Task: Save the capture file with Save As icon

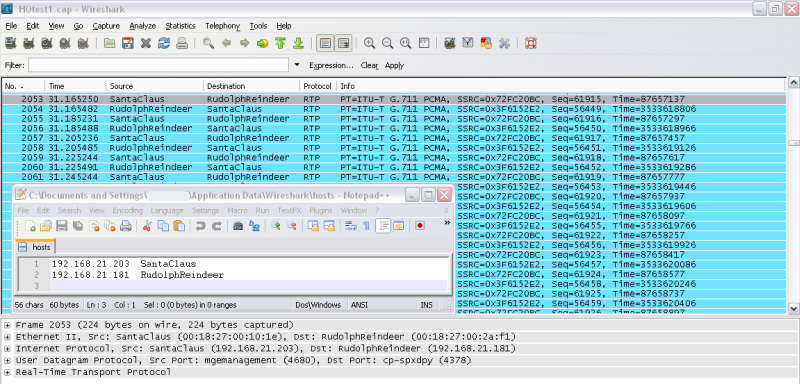Action: tap(128, 43)
